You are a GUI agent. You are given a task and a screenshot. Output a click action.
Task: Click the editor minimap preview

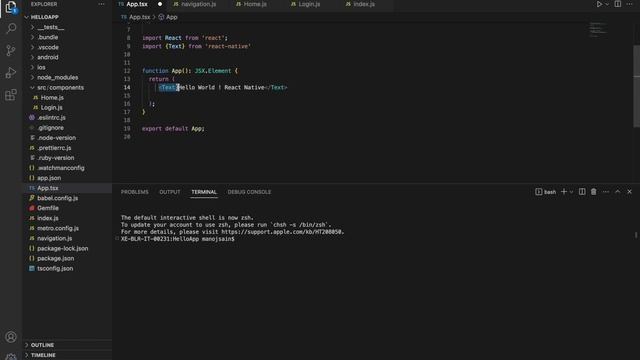(598, 30)
